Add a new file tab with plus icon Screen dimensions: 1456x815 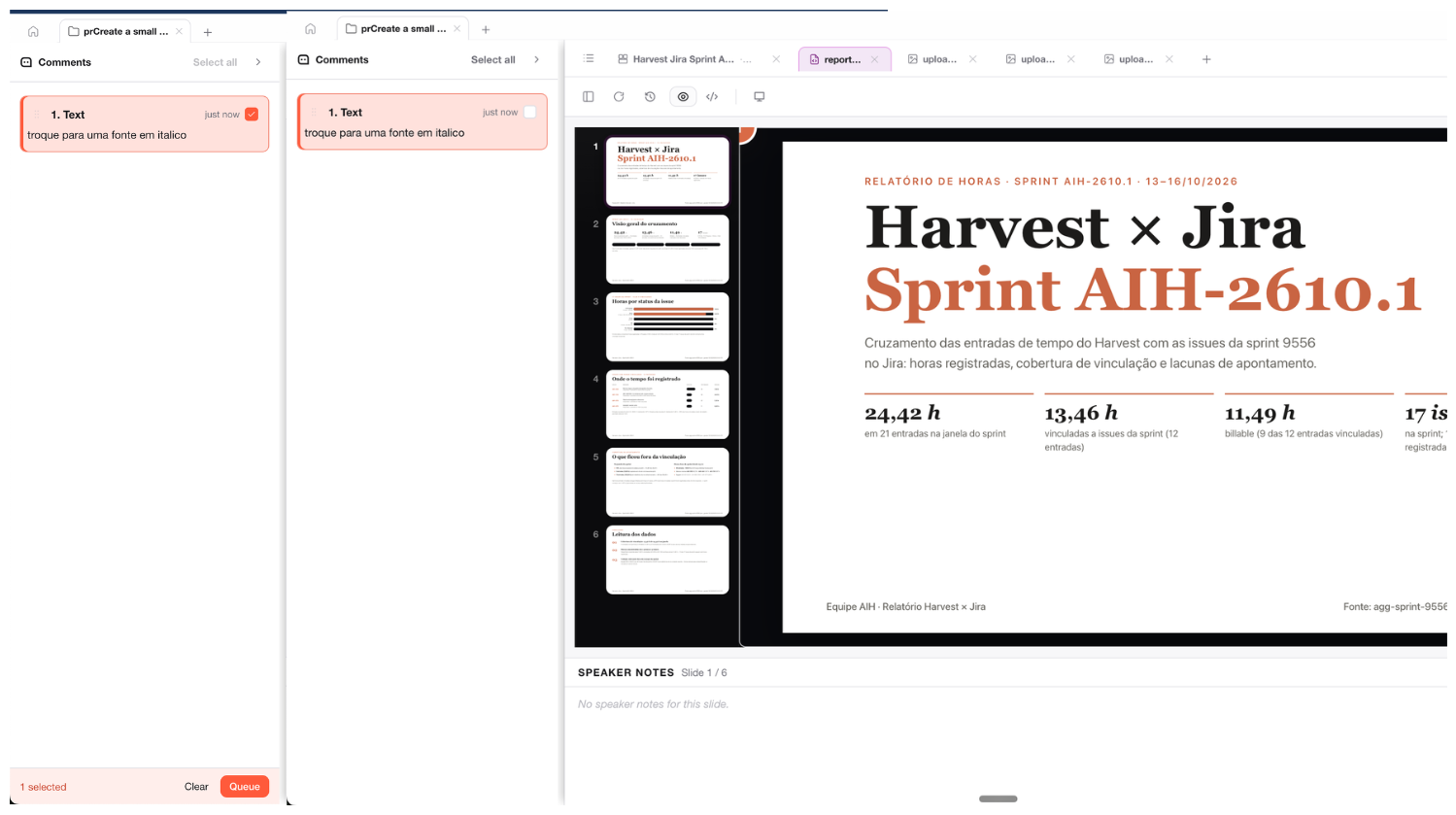click(1206, 59)
